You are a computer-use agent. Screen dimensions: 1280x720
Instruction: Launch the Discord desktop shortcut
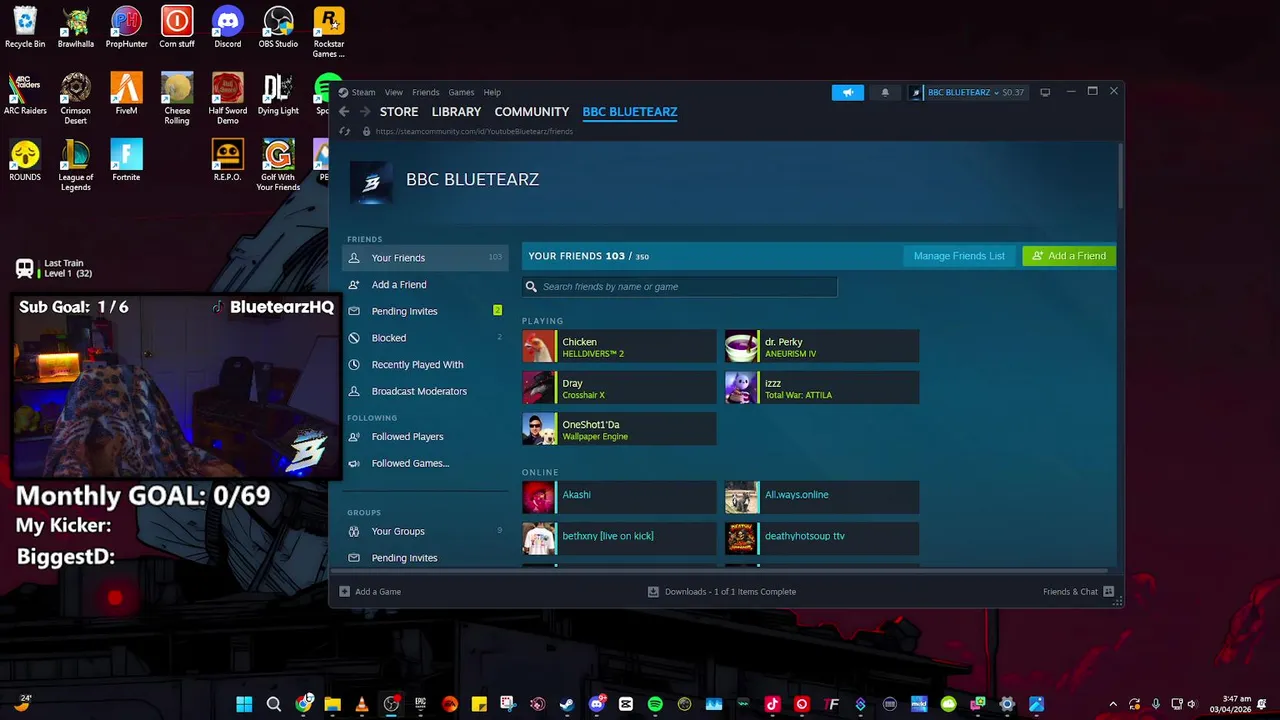228,27
